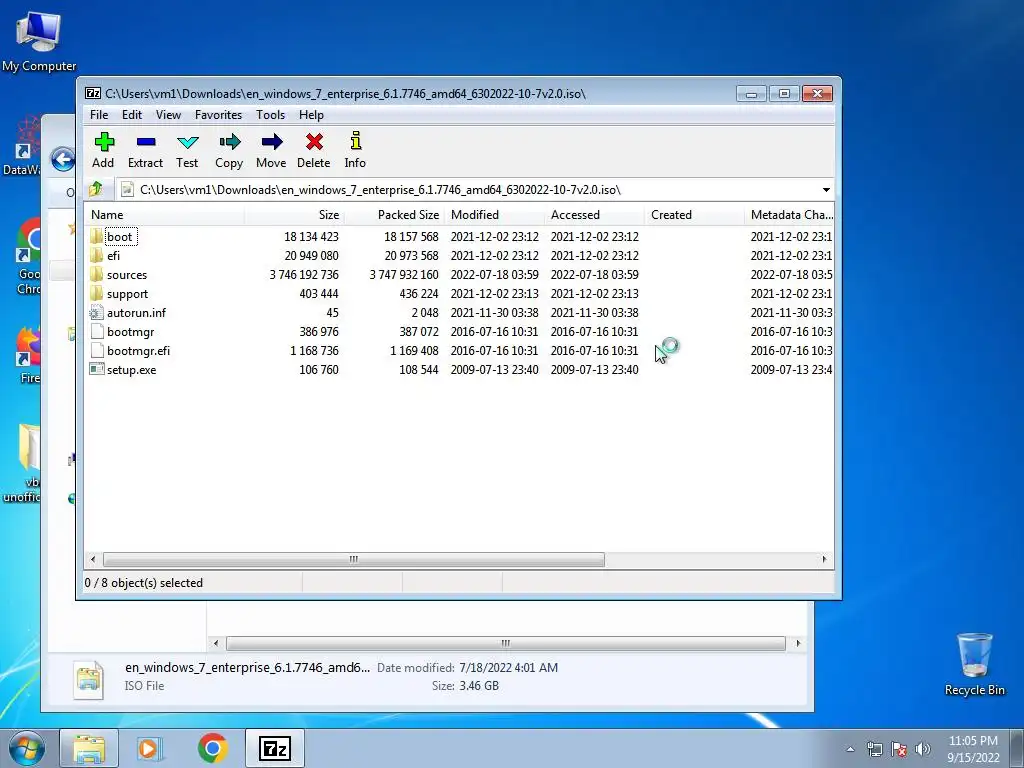The width and height of the screenshot is (1024, 768).
Task: Open the Tools menu
Action: click(x=270, y=115)
